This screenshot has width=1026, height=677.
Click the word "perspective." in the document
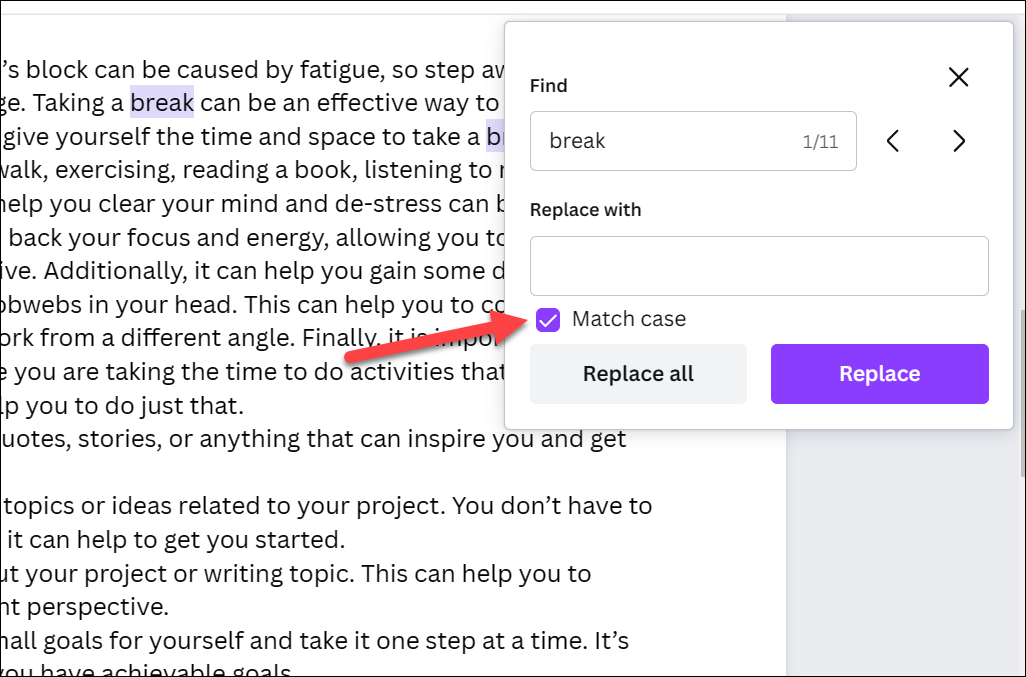click(x=97, y=607)
